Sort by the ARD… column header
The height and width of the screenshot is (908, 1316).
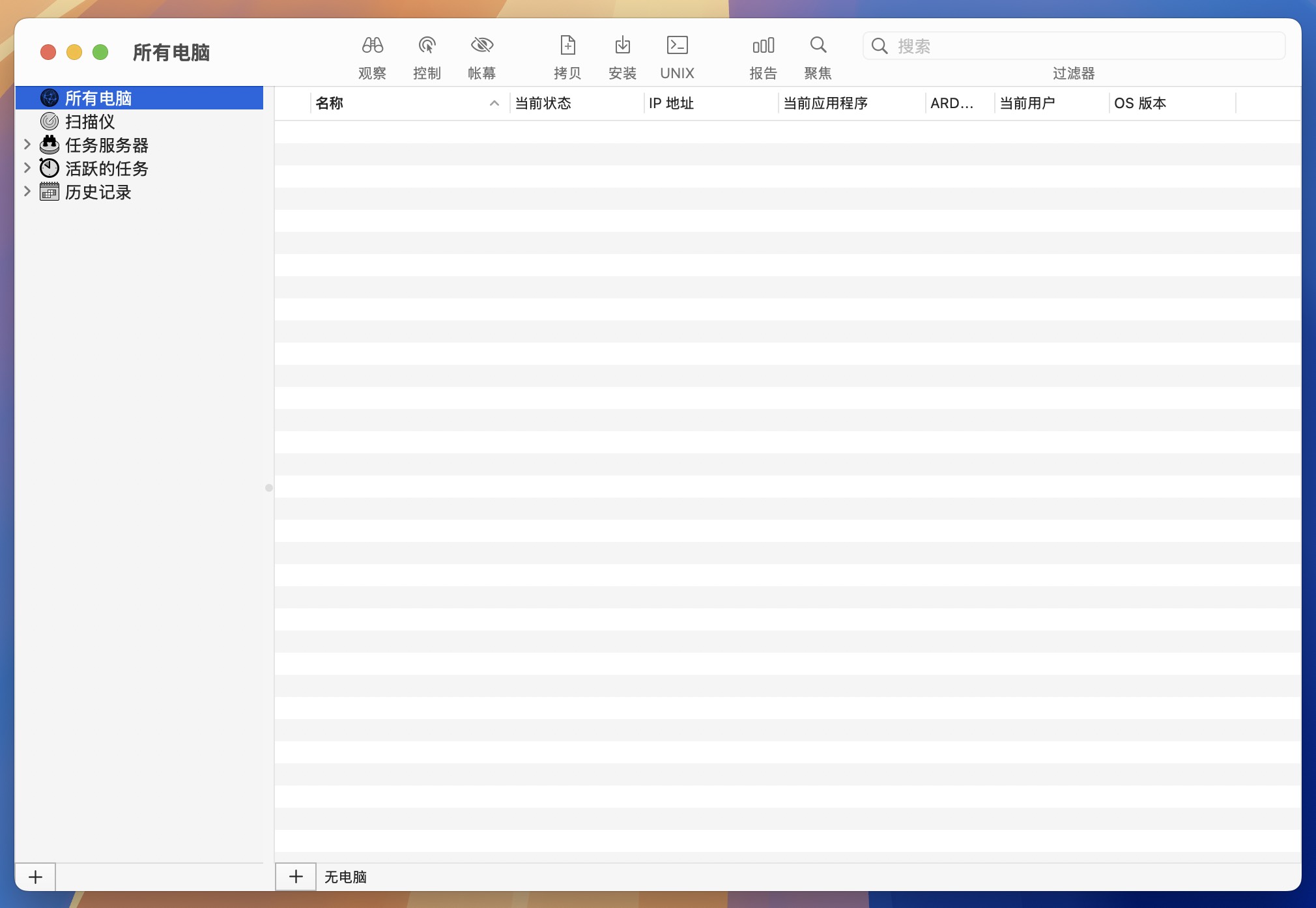click(960, 104)
